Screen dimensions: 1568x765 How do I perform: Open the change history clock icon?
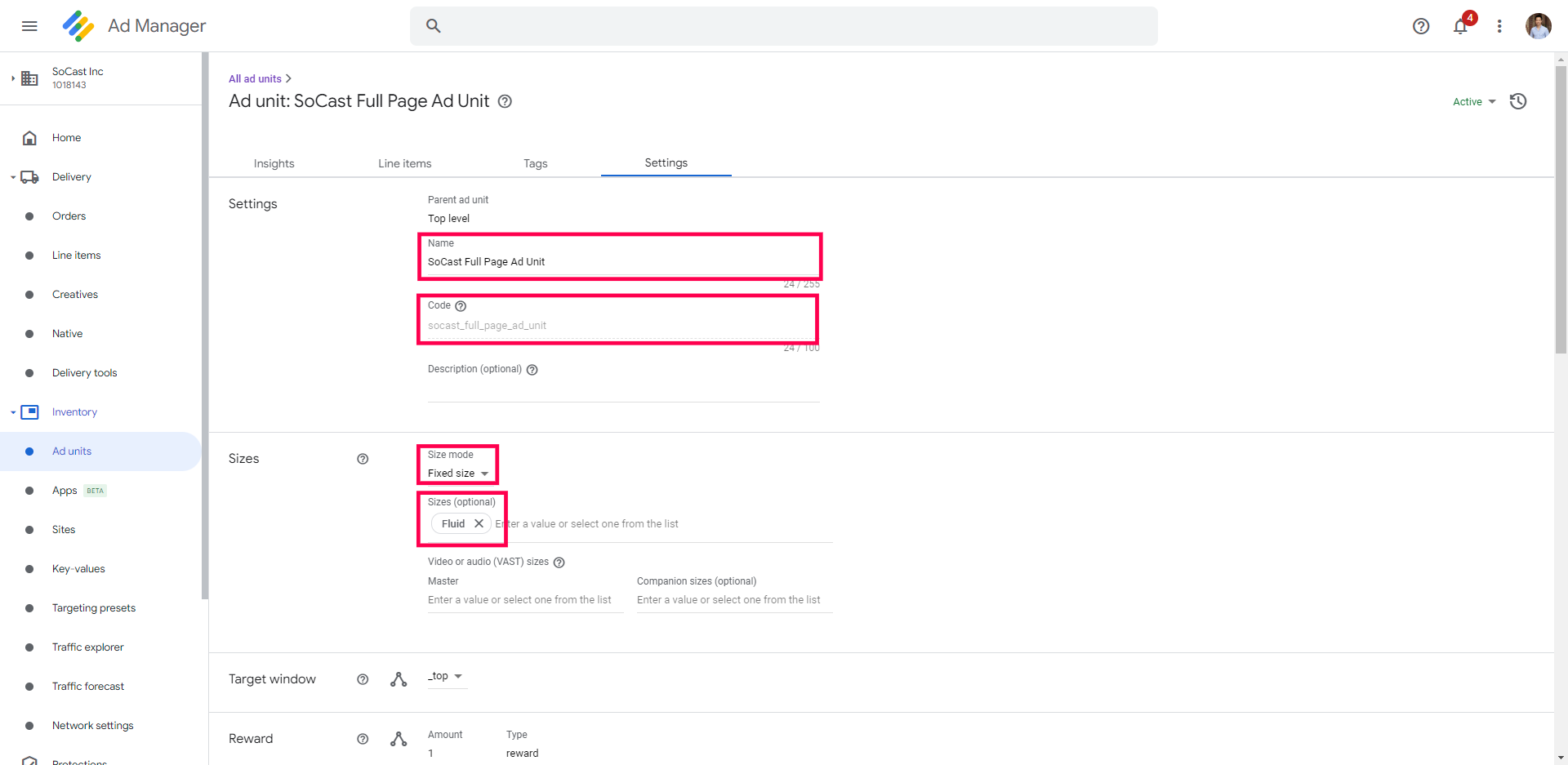(x=1518, y=101)
